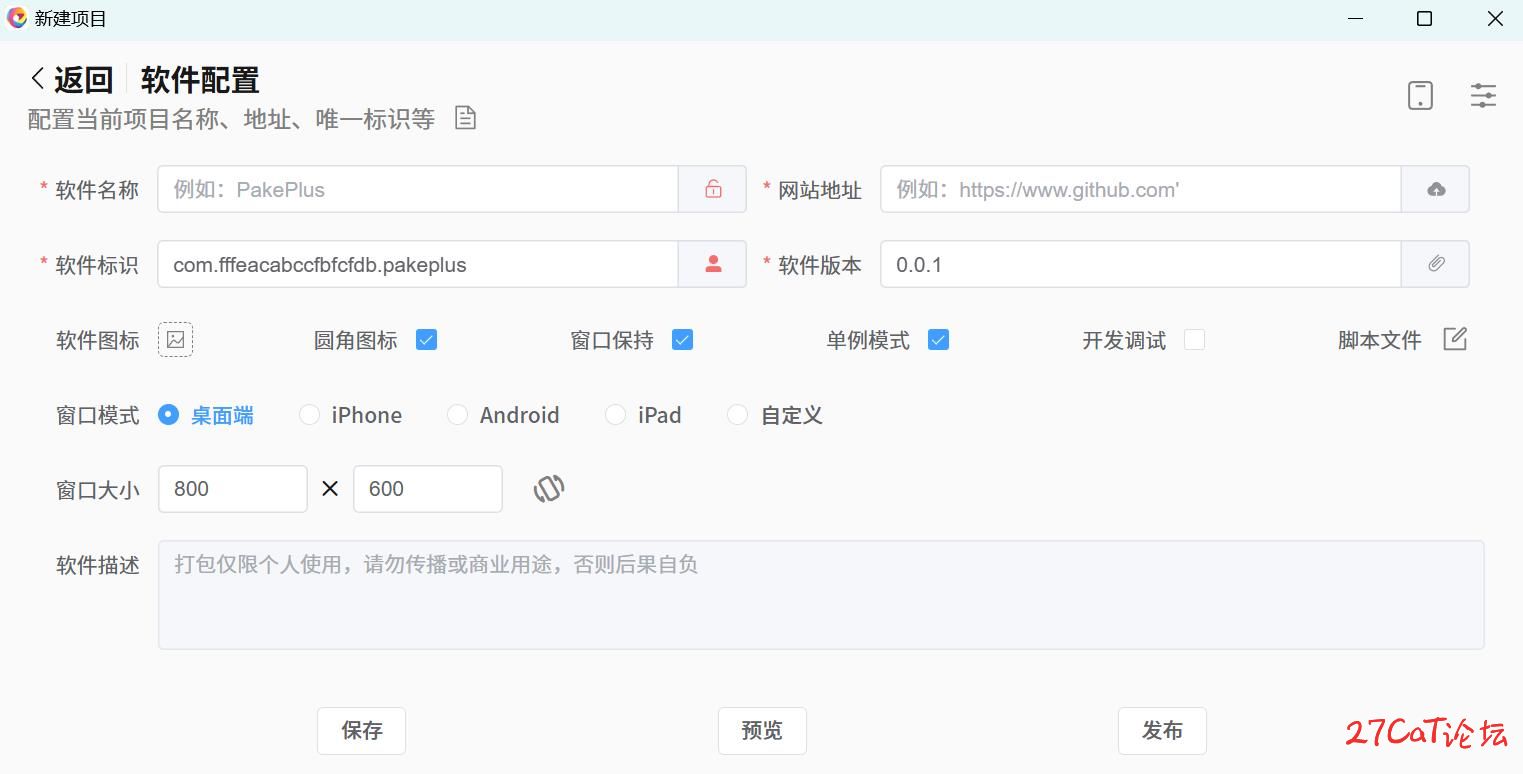The image size is (1523, 774).
Task: Swap width and height with rotate icon
Action: tap(548, 489)
